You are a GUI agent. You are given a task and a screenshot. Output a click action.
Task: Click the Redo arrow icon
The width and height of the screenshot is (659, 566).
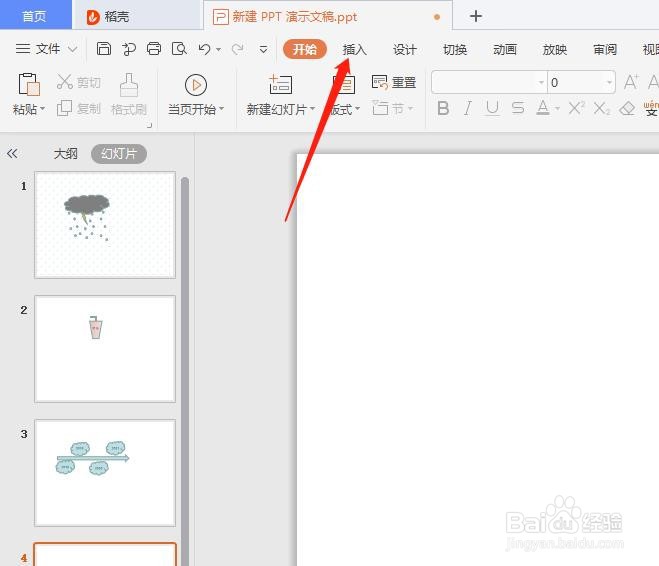coord(238,49)
